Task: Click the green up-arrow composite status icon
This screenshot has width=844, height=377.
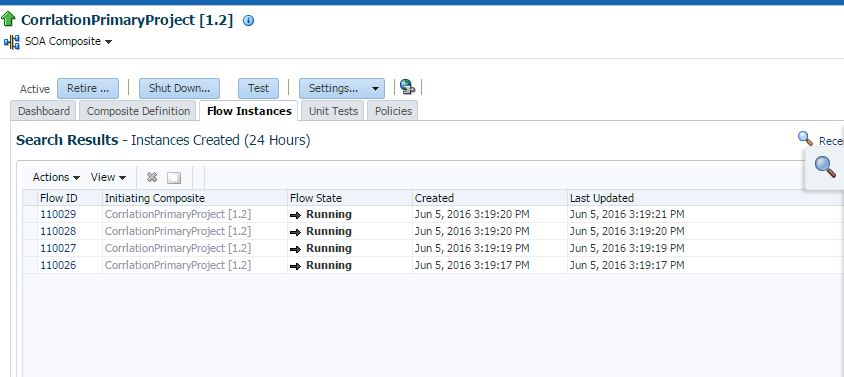Action: point(8,19)
